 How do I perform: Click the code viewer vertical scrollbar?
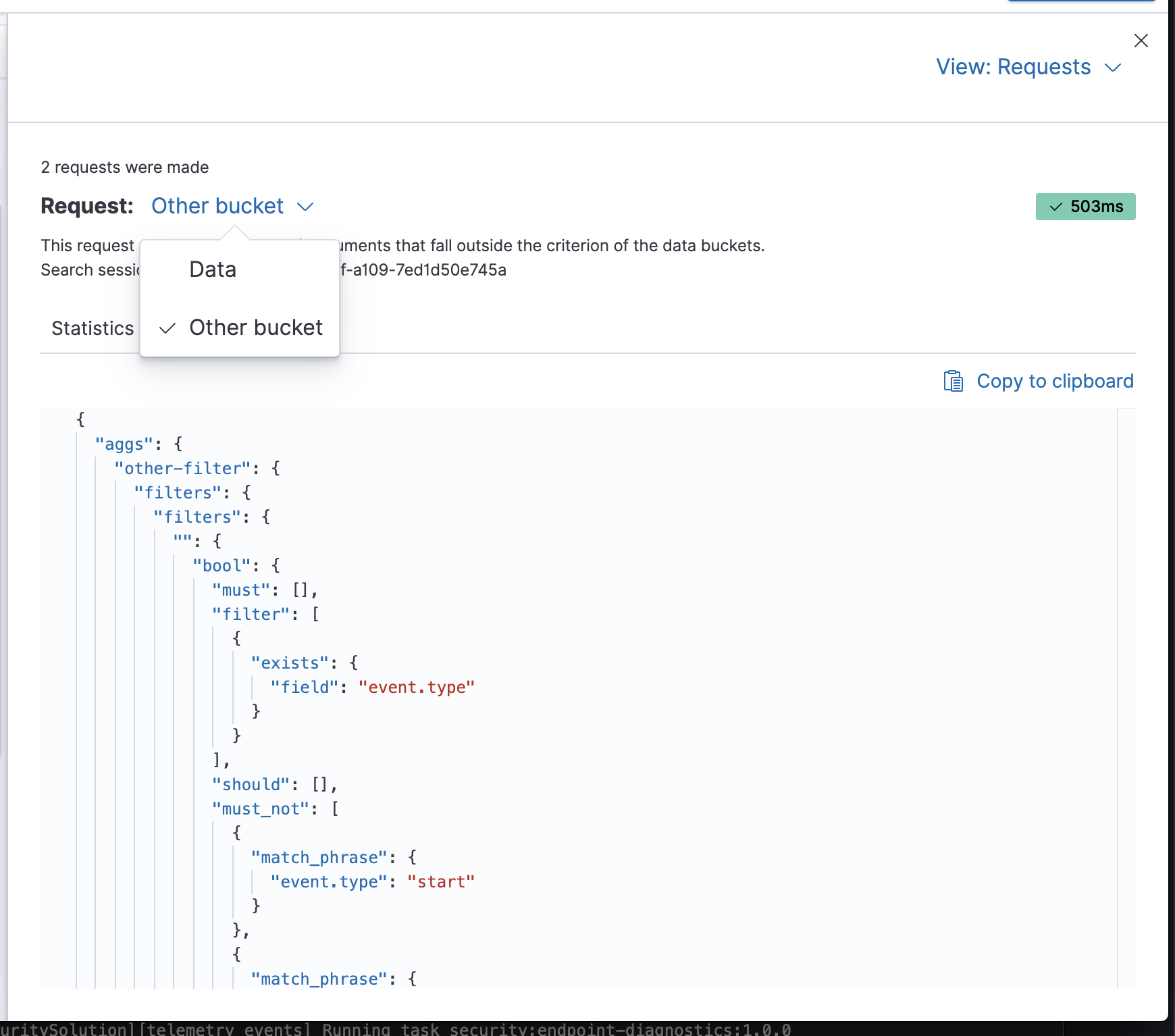pos(1126,698)
